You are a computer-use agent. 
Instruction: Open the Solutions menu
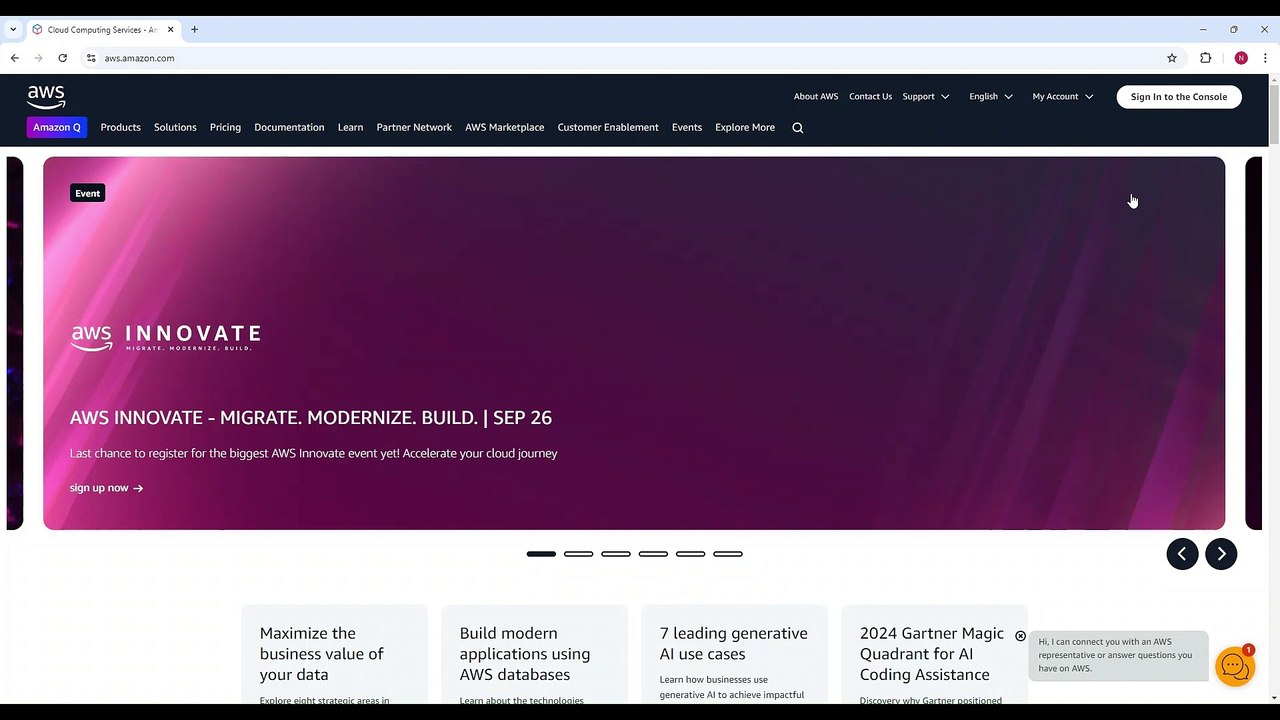click(x=175, y=128)
